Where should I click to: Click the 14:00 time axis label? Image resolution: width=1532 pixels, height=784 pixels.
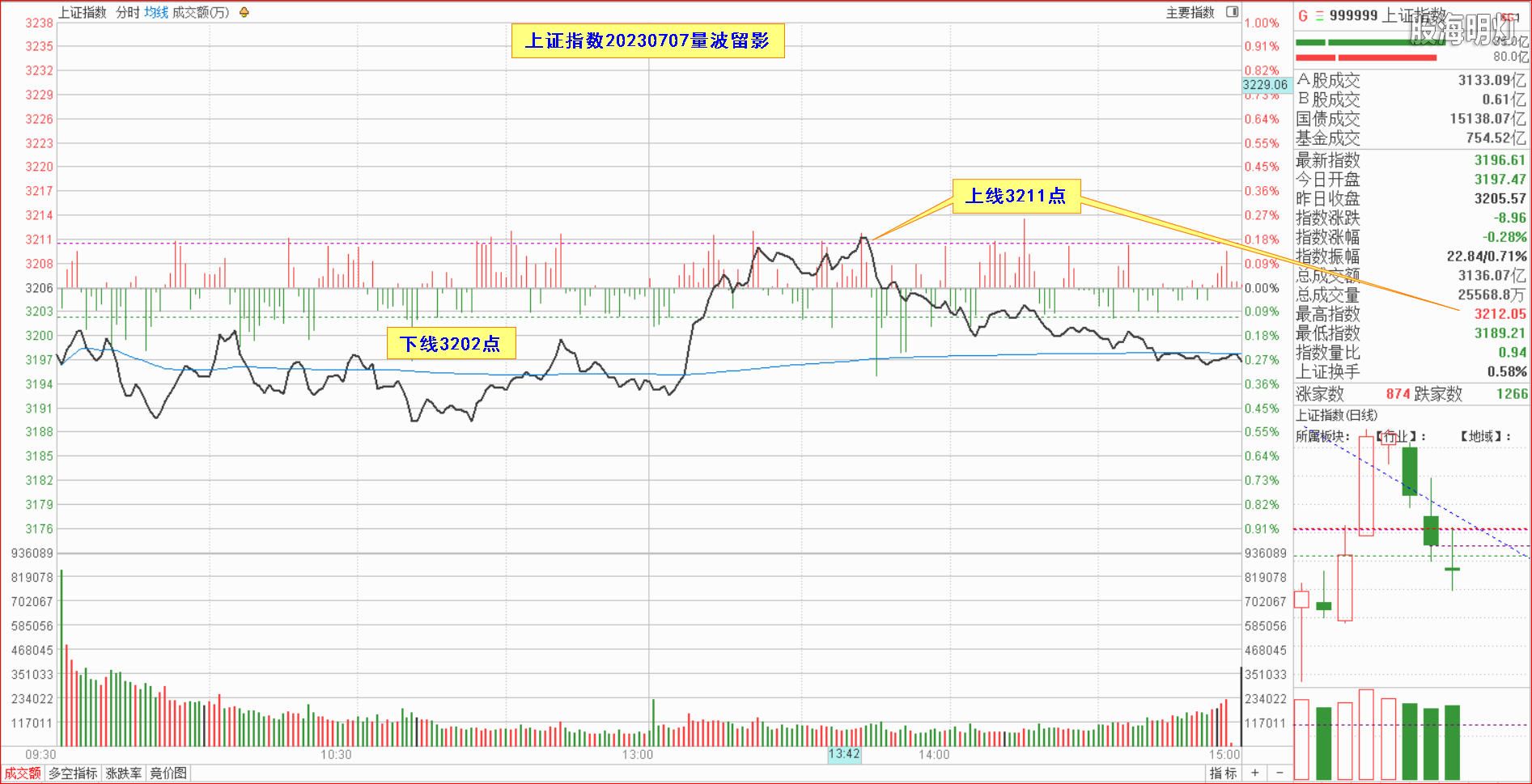934,755
